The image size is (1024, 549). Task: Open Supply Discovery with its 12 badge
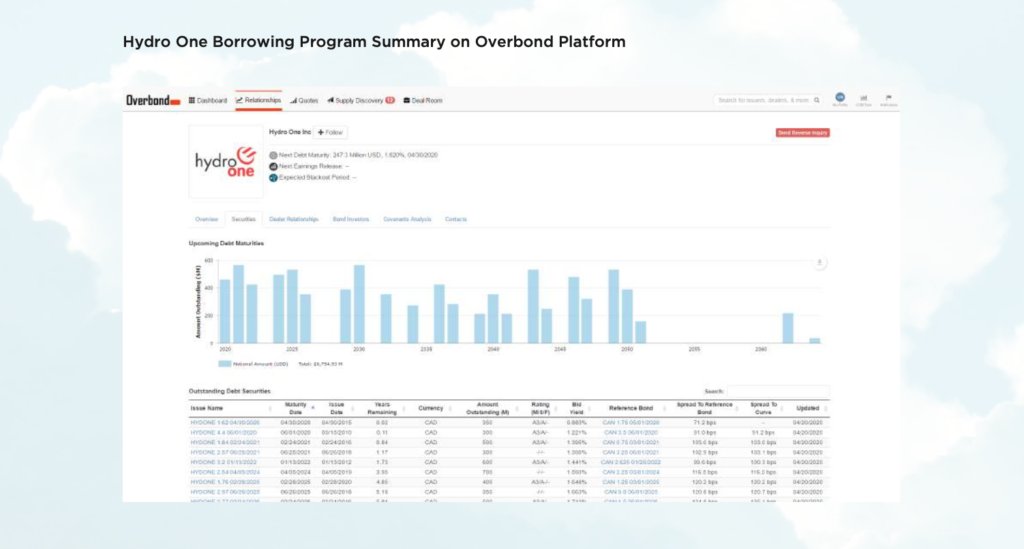361,101
